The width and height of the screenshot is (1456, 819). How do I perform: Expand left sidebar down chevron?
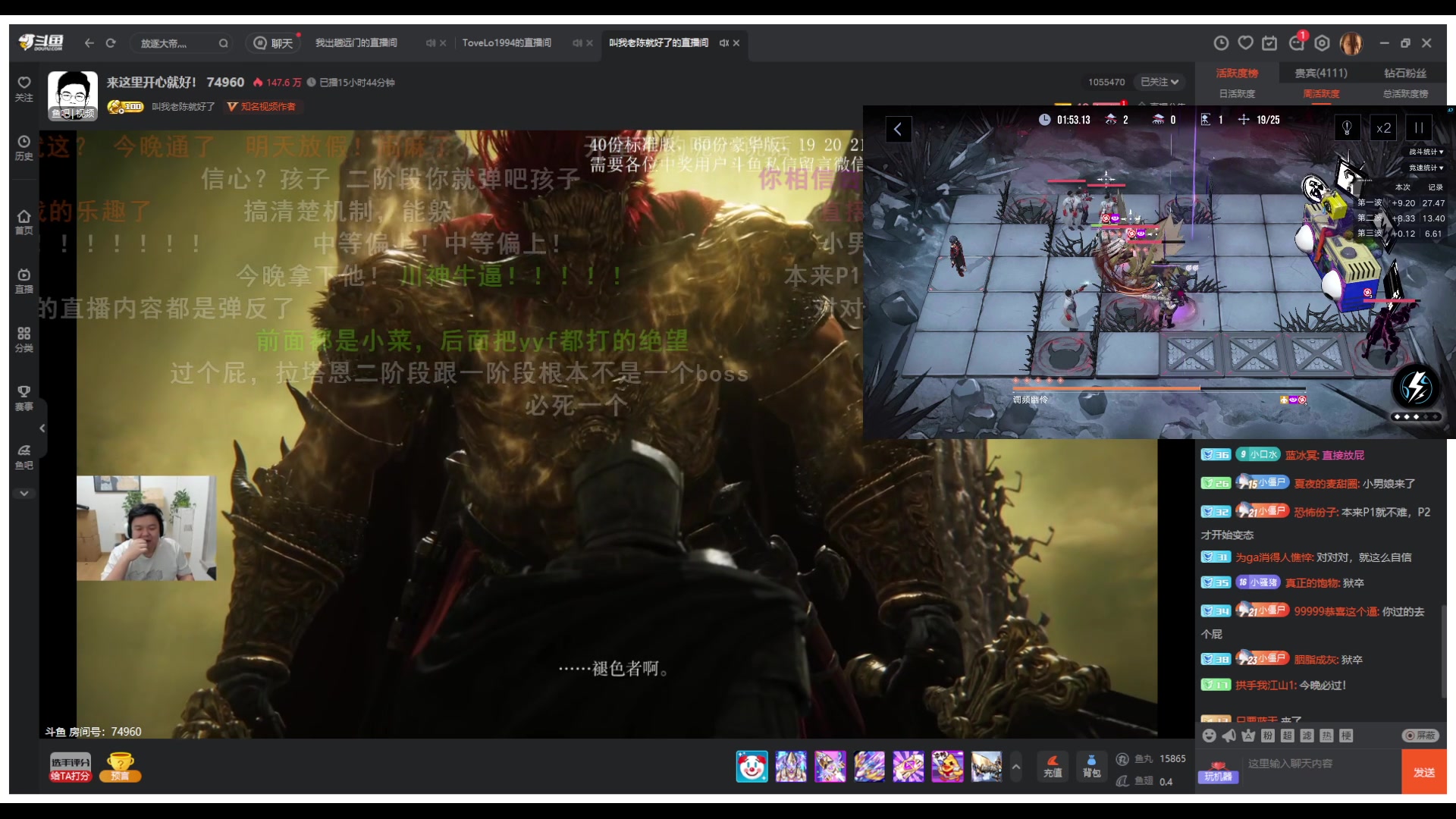(24, 493)
